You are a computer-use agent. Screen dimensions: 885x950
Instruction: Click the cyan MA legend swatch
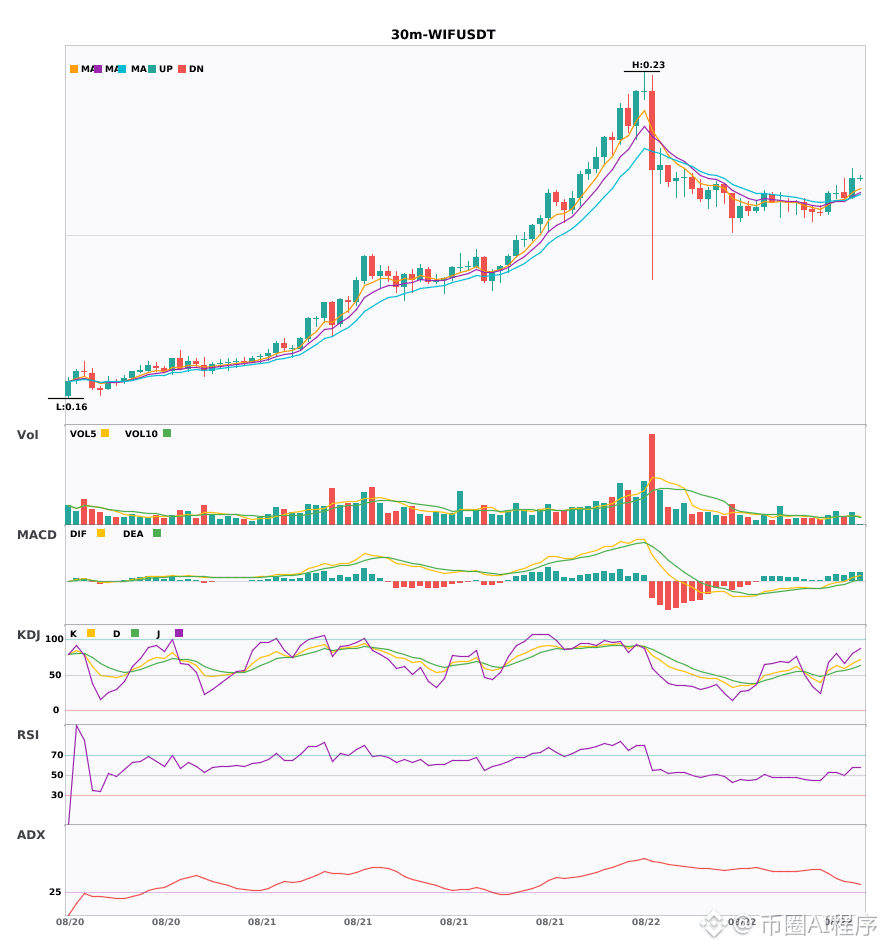[122, 69]
